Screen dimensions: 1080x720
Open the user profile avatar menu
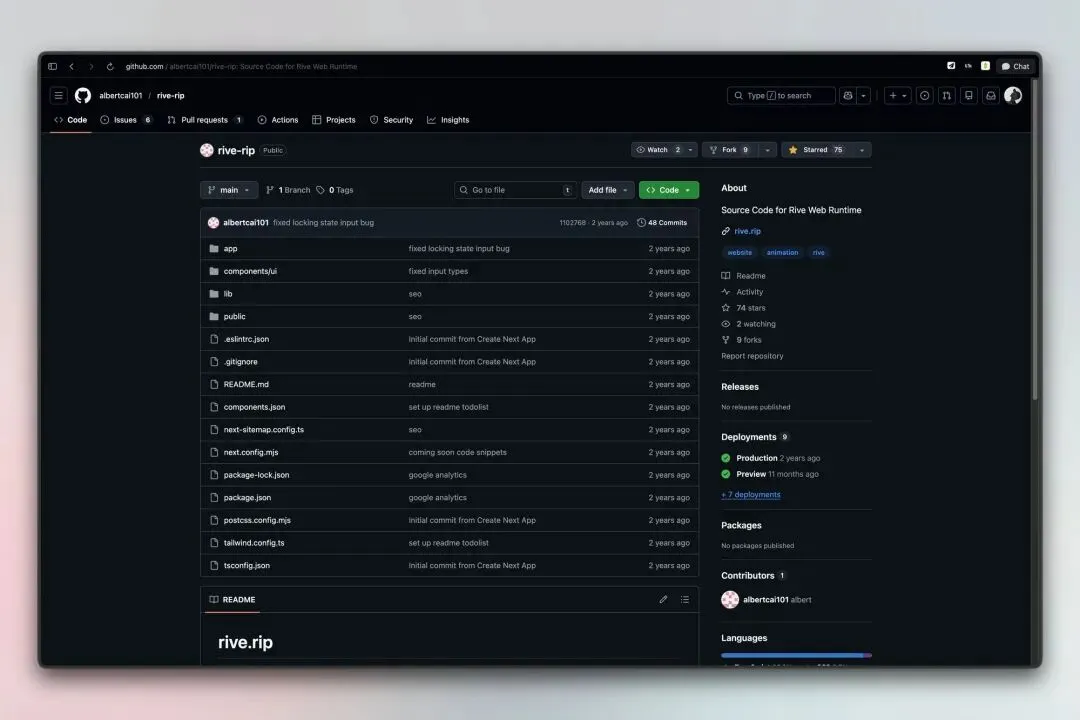(1013, 96)
